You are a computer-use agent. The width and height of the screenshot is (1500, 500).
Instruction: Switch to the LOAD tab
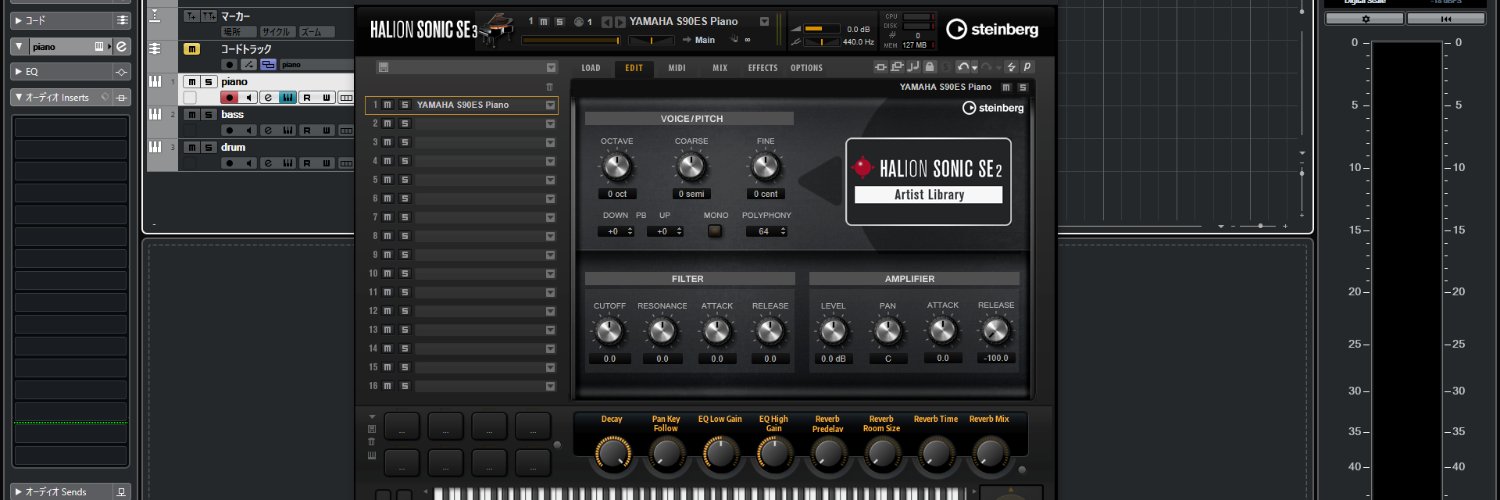pyautogui.click(x=591, y=68)
